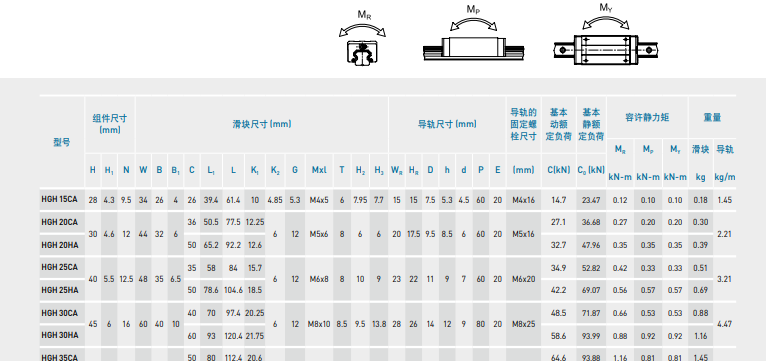
Task: Click the 52.82 static load value
Action: (x=591, y=267)
